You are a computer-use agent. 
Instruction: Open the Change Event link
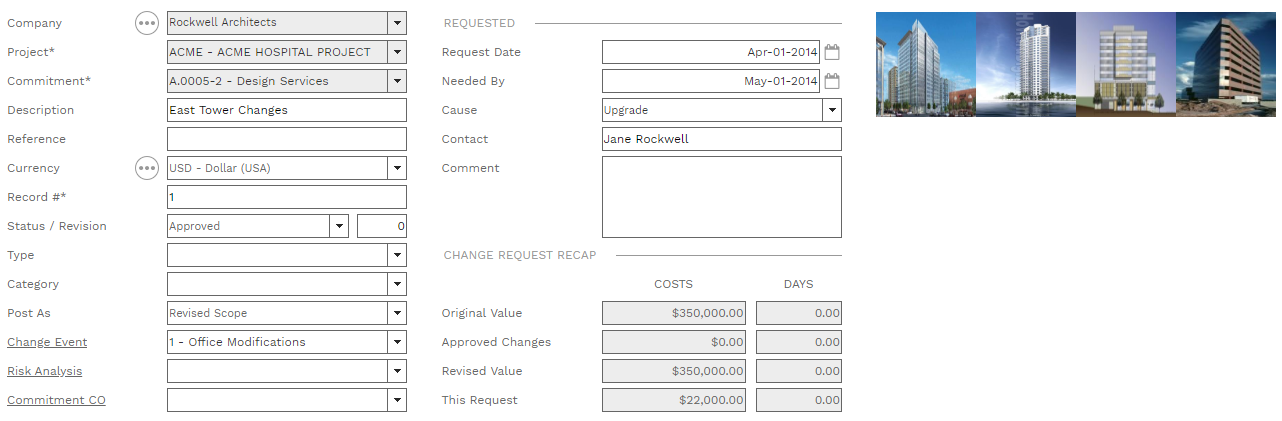pyautogui.click(x=47, y=342)
